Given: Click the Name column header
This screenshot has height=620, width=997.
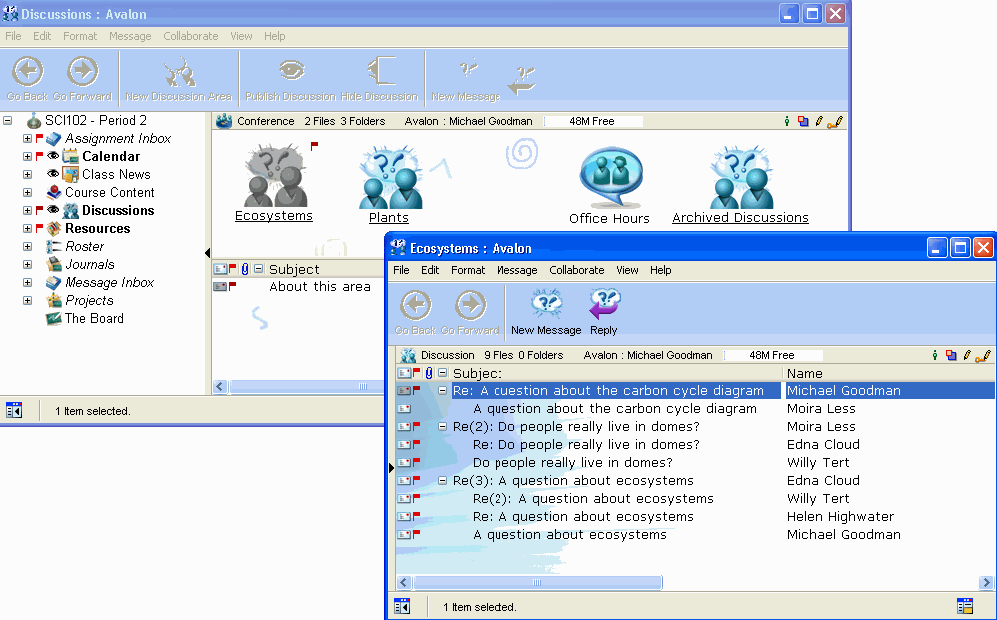Looking at the screenshot, I should (x=804, y=373).
